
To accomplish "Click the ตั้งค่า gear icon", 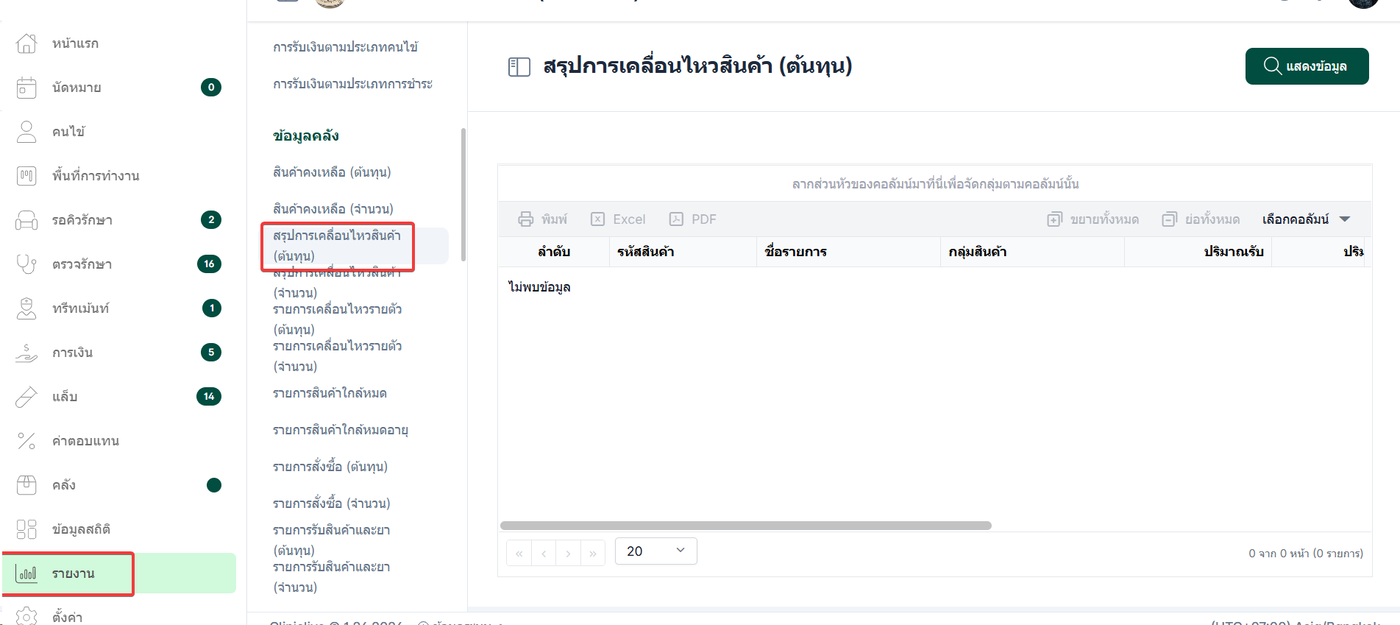I will [27, 615].
